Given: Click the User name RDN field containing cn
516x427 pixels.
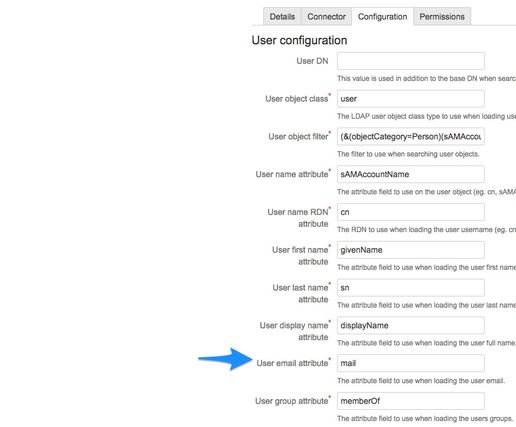Looking at the screenshot, I should [411, 212].
